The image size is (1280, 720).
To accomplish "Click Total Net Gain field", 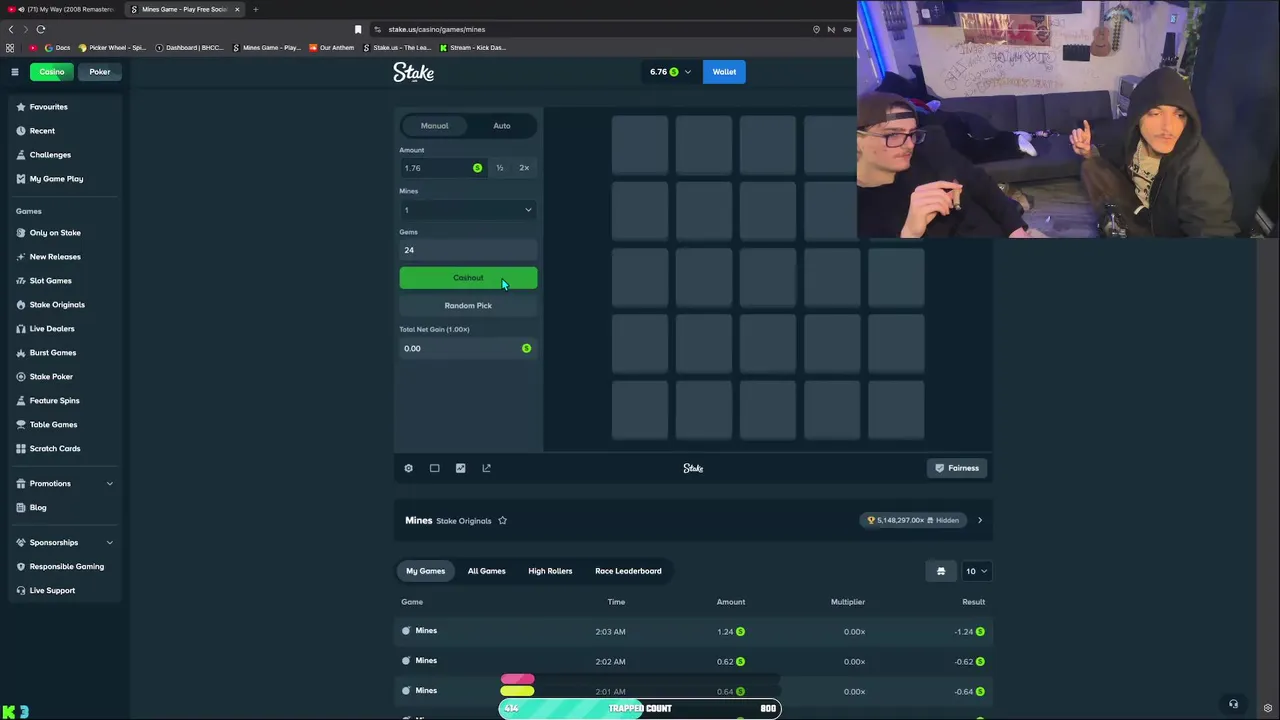I will [x=468, y=348].
